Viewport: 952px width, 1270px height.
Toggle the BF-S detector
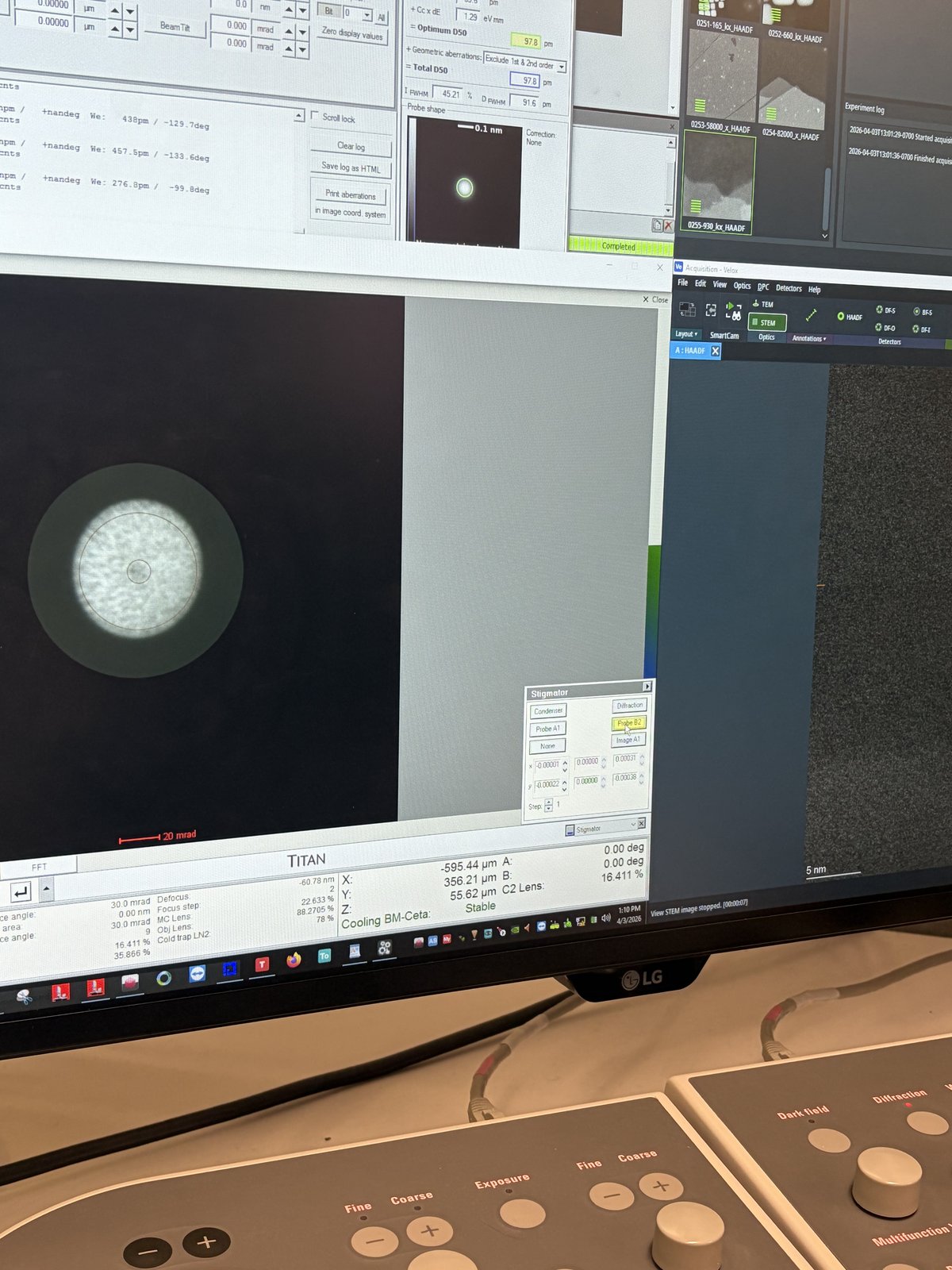tap(923, 312)
